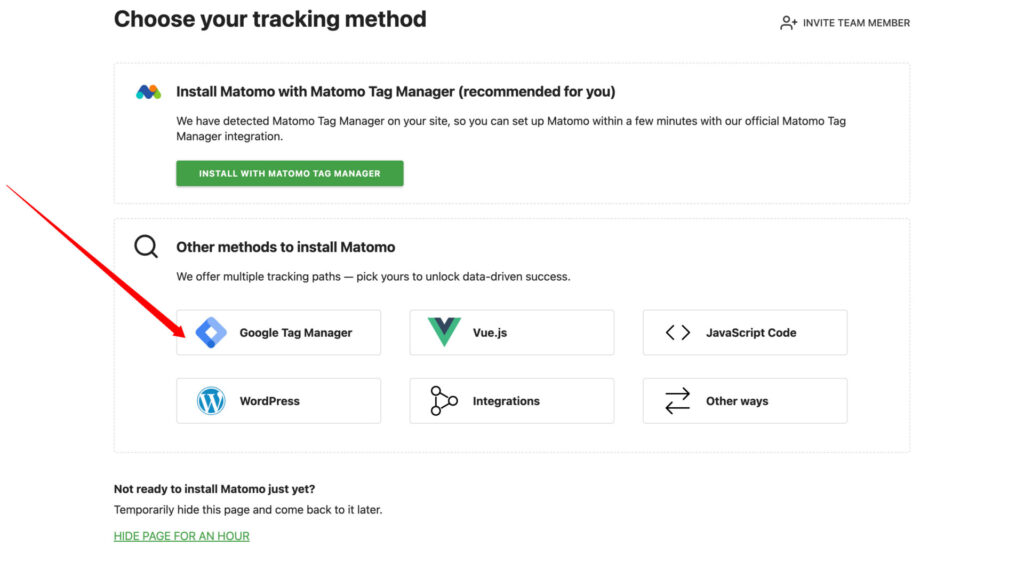Click the magnifier icon beside Other methods

point(146,247)
